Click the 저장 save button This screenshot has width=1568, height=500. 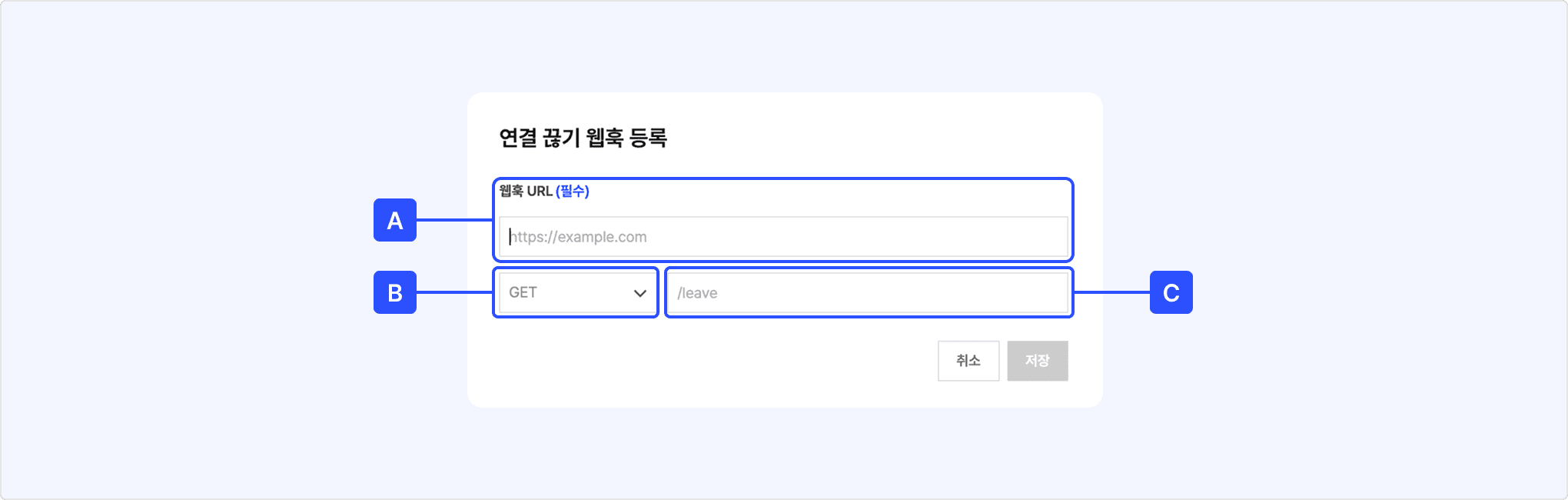[1037, 361]
